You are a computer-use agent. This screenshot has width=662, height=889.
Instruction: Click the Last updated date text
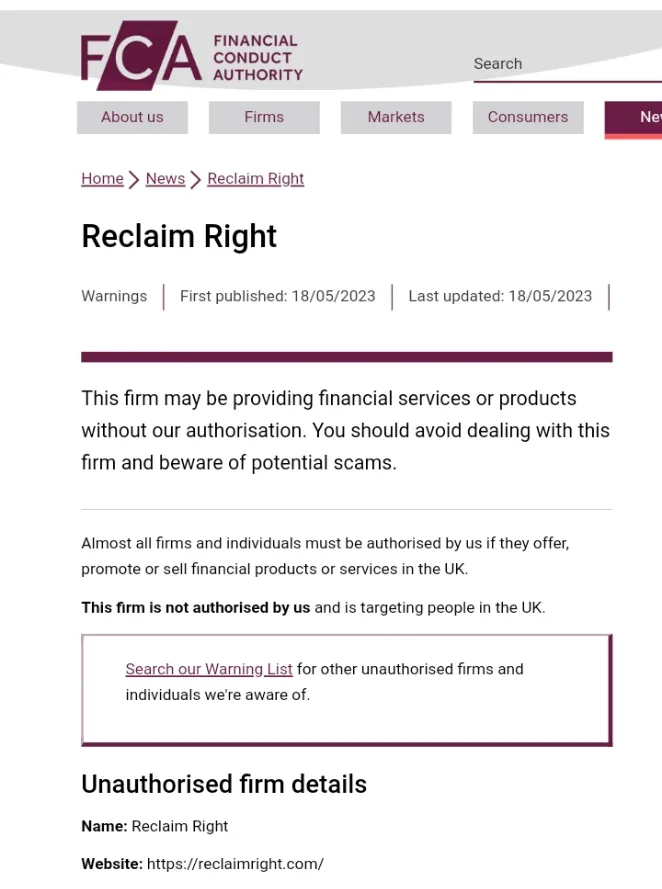click(500, 296)
